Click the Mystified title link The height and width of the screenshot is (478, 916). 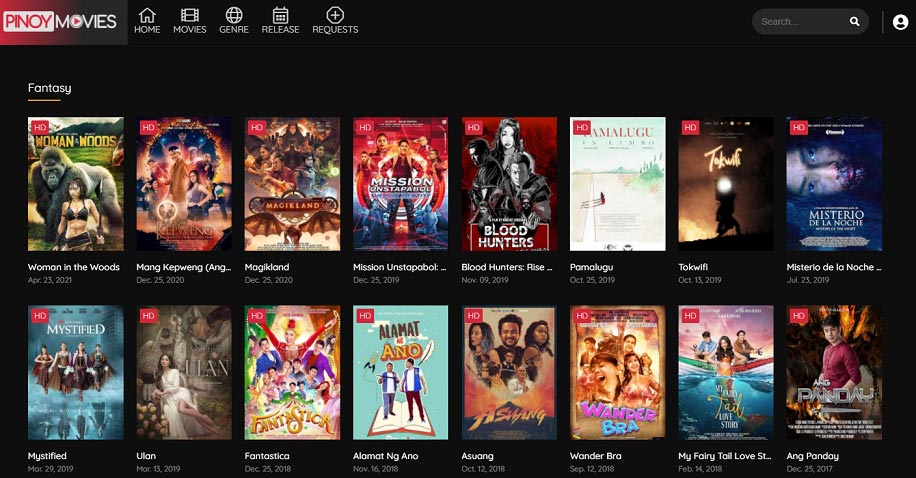[x=47, y=456]
